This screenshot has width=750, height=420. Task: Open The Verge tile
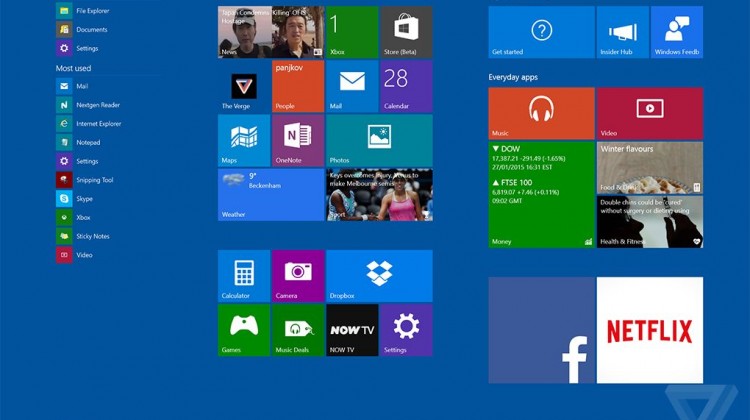(244, 86)
